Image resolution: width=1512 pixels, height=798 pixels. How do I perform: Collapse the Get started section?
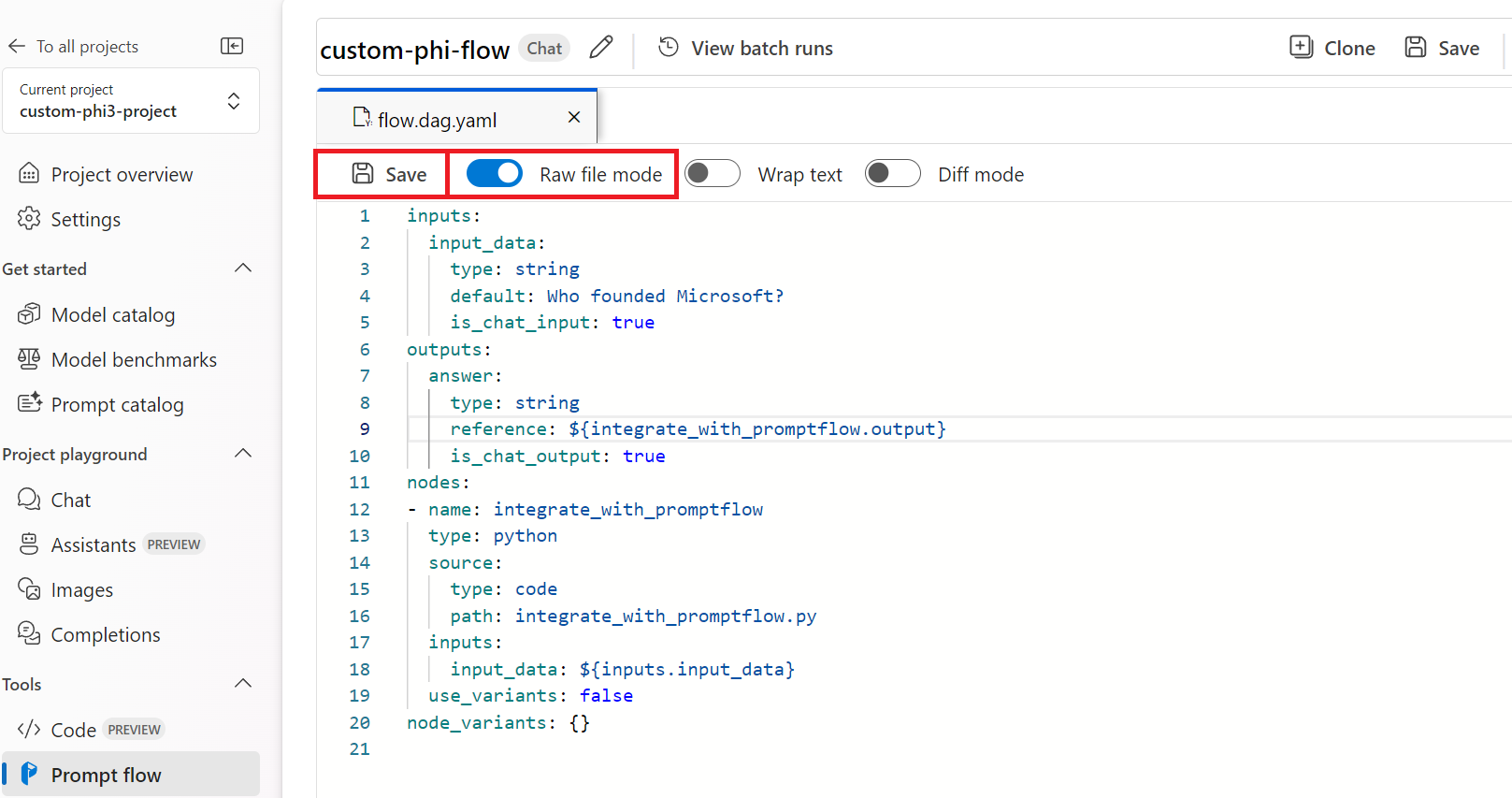pos(243,268)
